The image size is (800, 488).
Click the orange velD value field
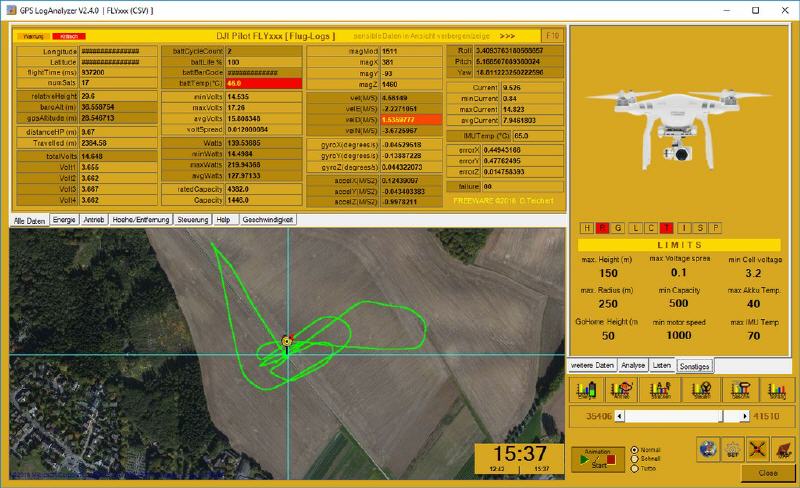411,119
